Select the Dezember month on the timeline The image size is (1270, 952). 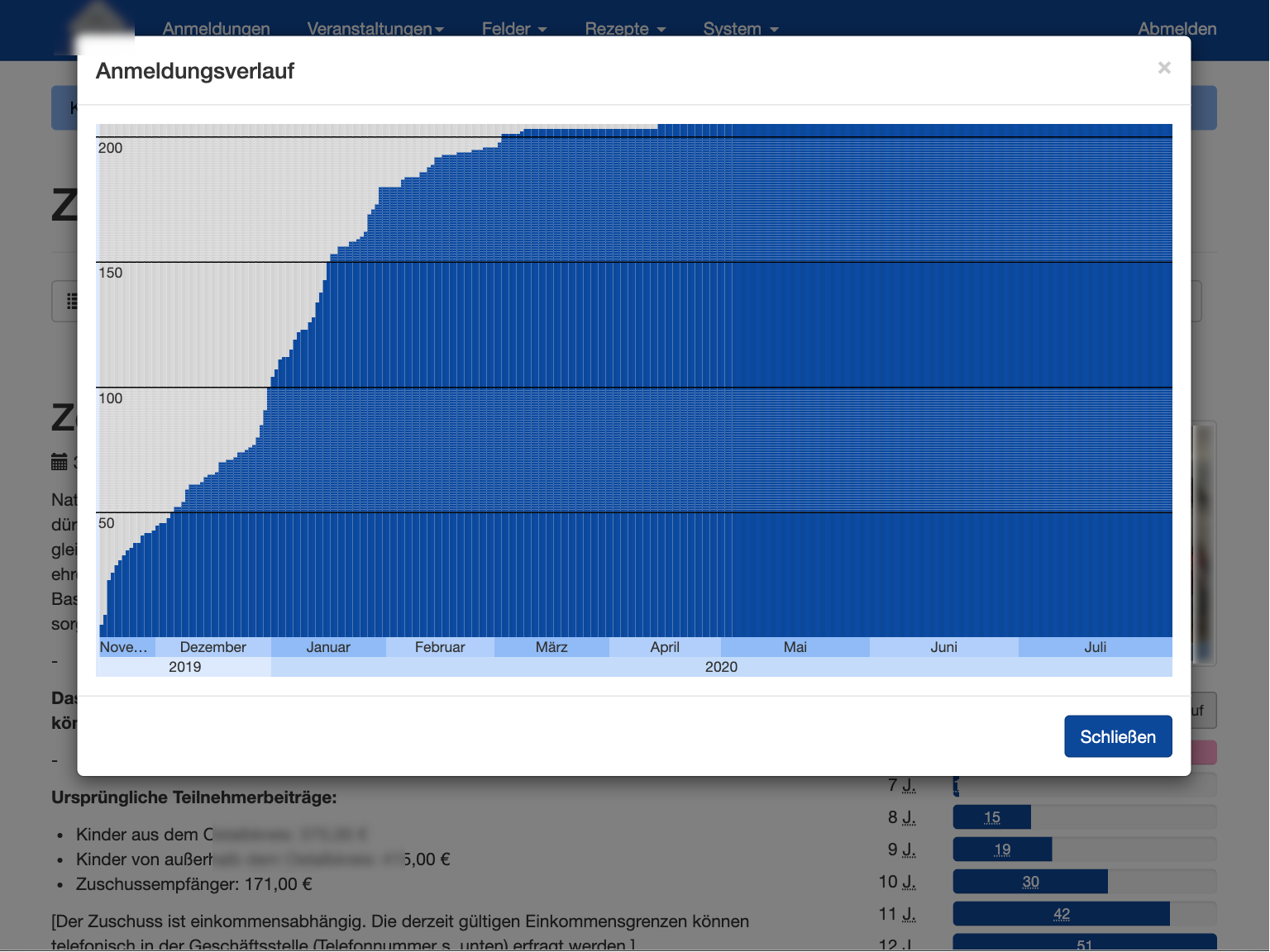coord(213,647)
